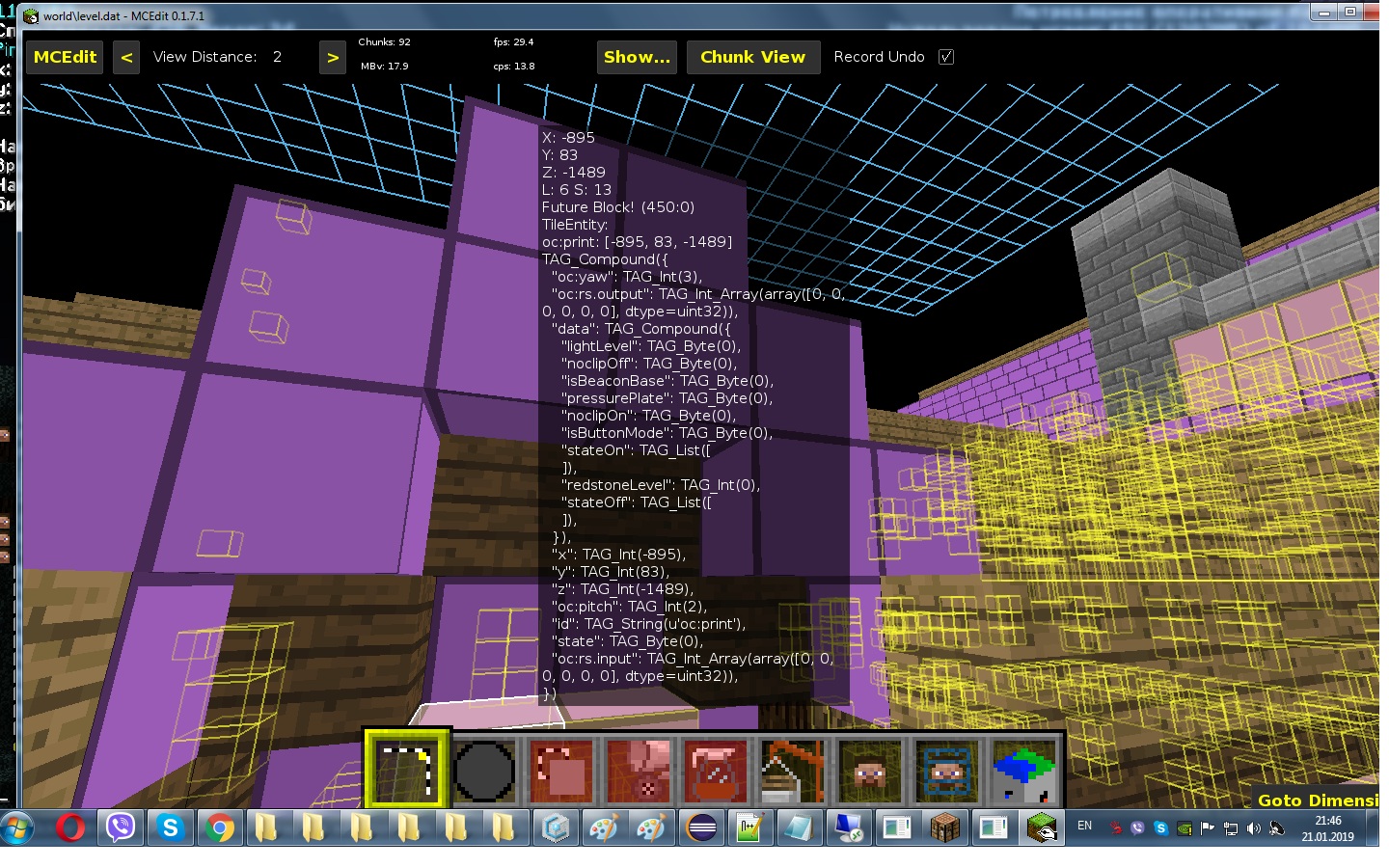Click the X: -895 coordinate line
The height and width of the screenshot is (868, 1389).
click(568, 138)
